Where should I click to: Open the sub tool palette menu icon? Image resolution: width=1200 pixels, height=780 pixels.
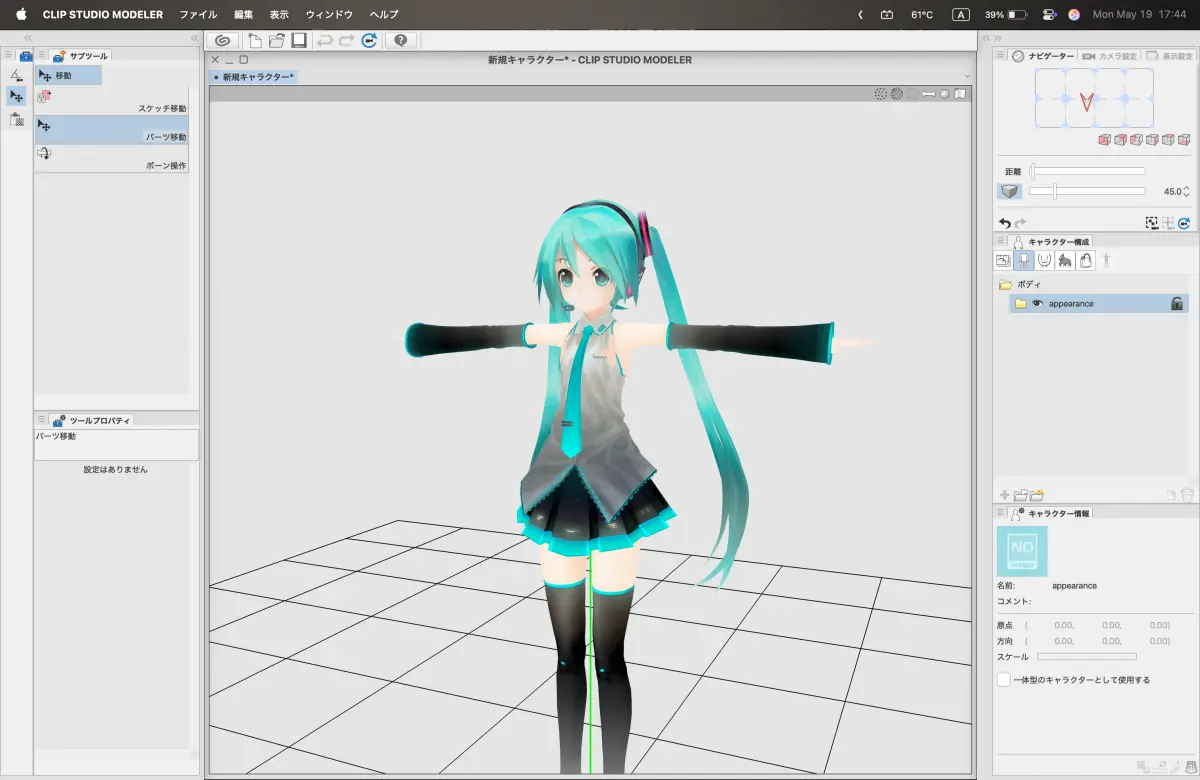42,55
